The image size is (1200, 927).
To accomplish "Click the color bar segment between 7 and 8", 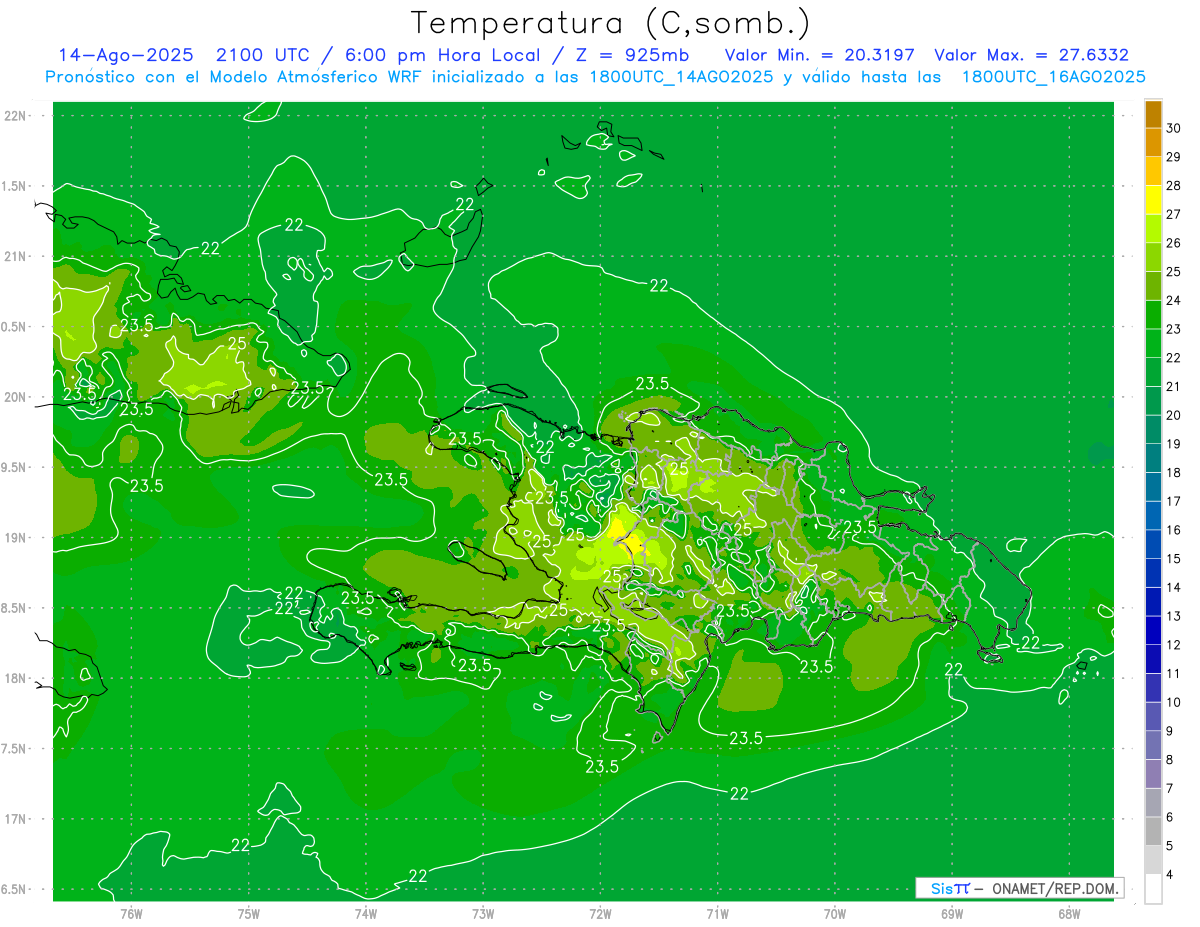I will click(1153, 774).
